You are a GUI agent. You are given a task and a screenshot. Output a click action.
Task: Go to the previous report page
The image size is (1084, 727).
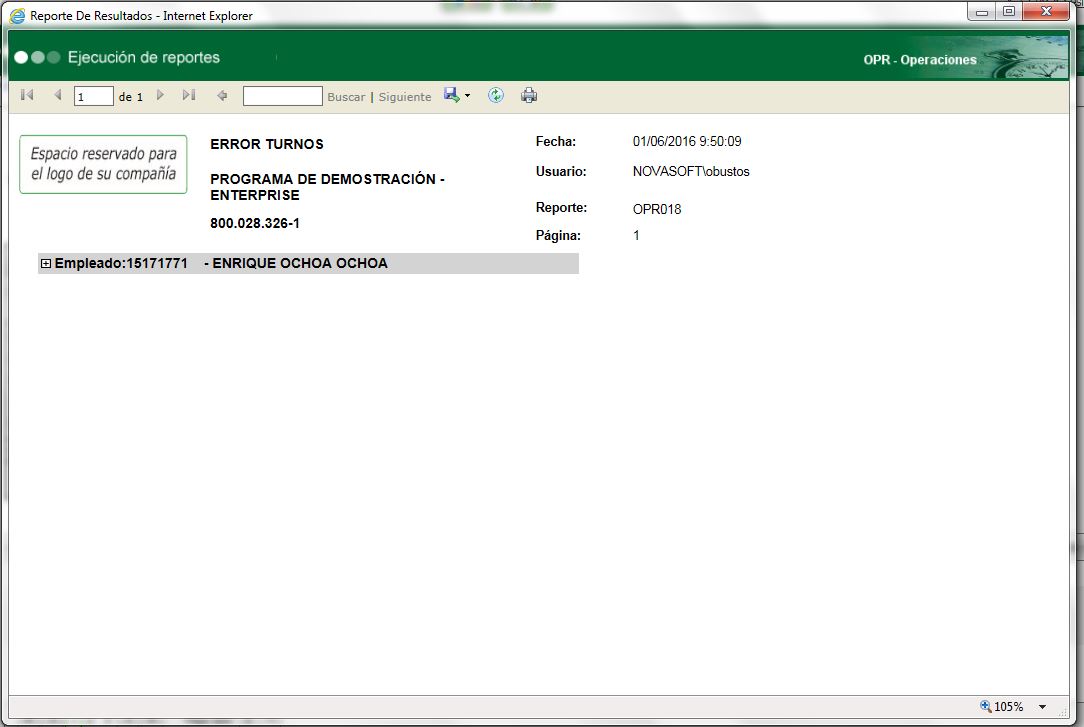click(57, 95)
